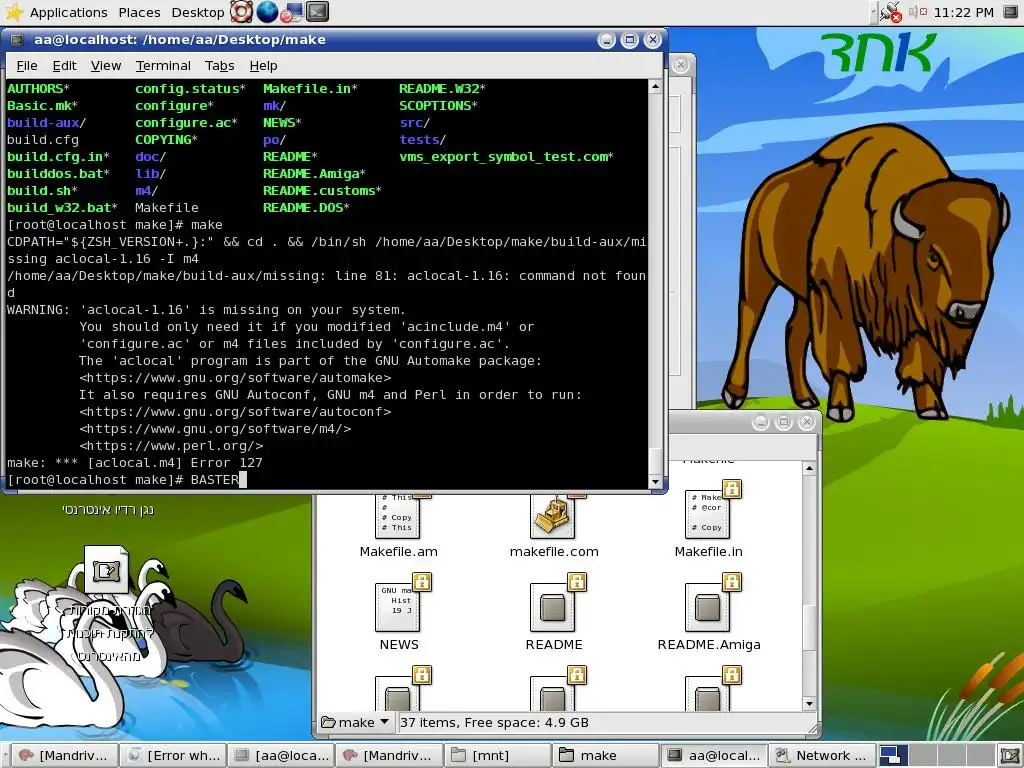The image size is (1024, 768).
Task: Open the Desktop menu
Action: [197, 12]
